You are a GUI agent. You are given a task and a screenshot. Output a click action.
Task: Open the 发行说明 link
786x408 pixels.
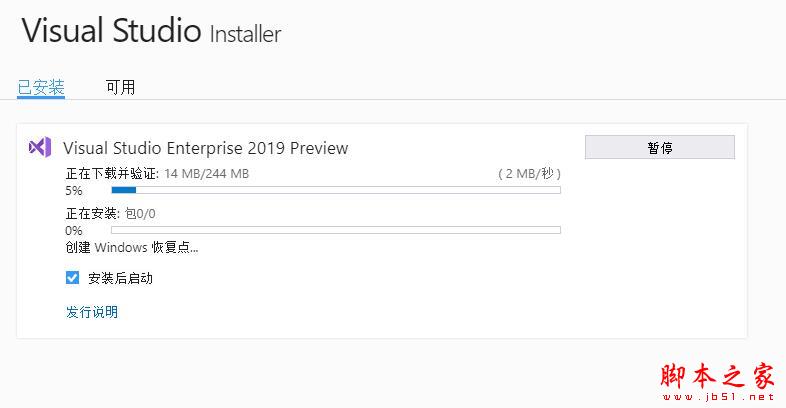(x=92, y=312)
